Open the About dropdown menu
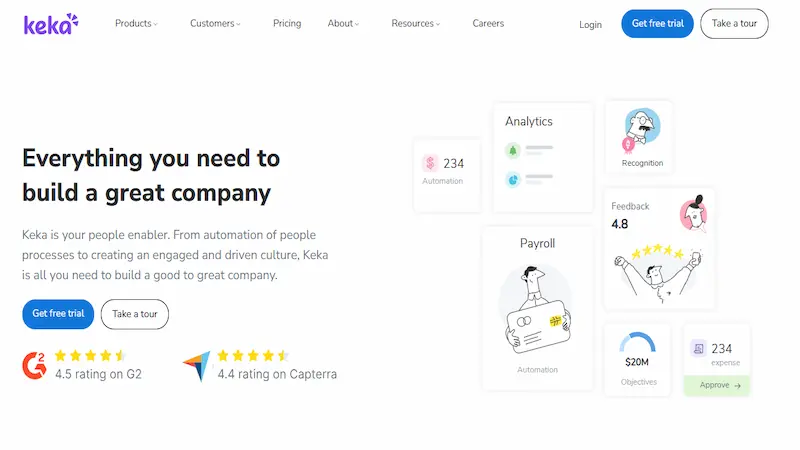Screen dimensions: 800x450 343,24
